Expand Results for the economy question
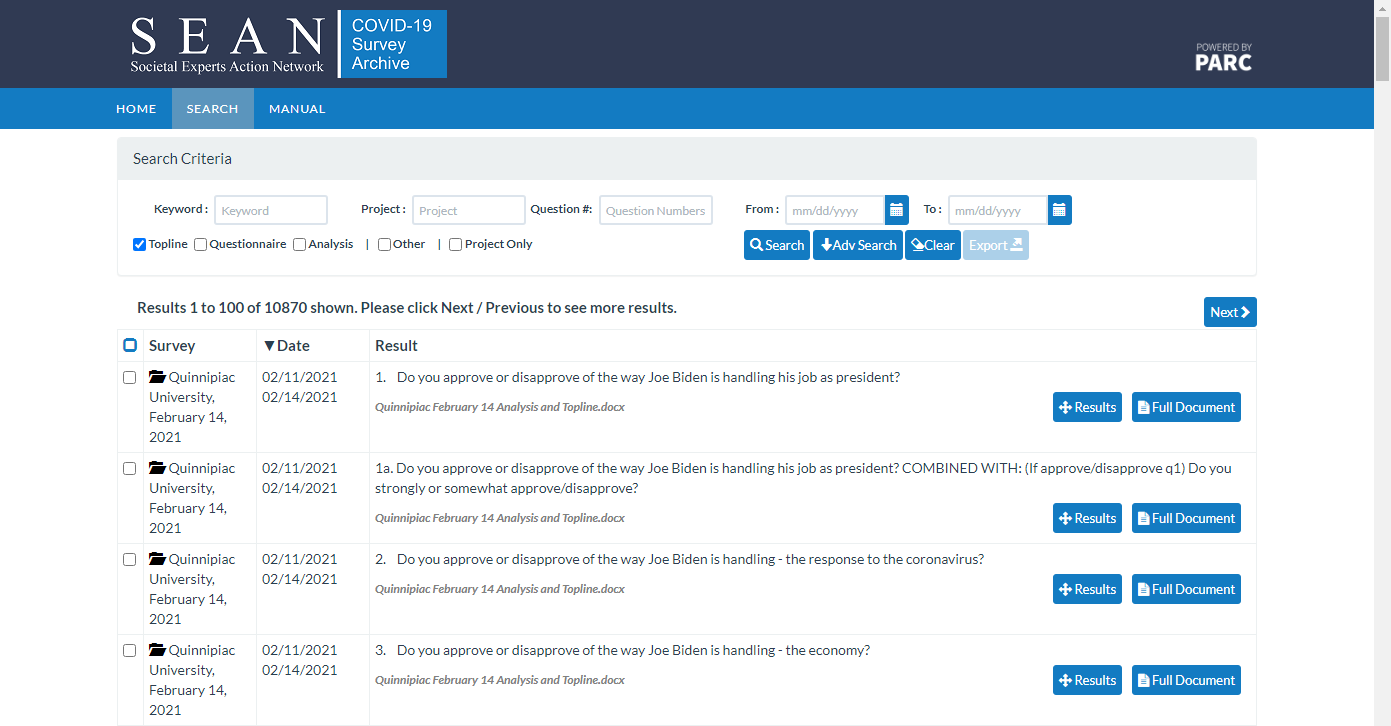Viewport: 1391px width, 726px height. coord(1087,680)
